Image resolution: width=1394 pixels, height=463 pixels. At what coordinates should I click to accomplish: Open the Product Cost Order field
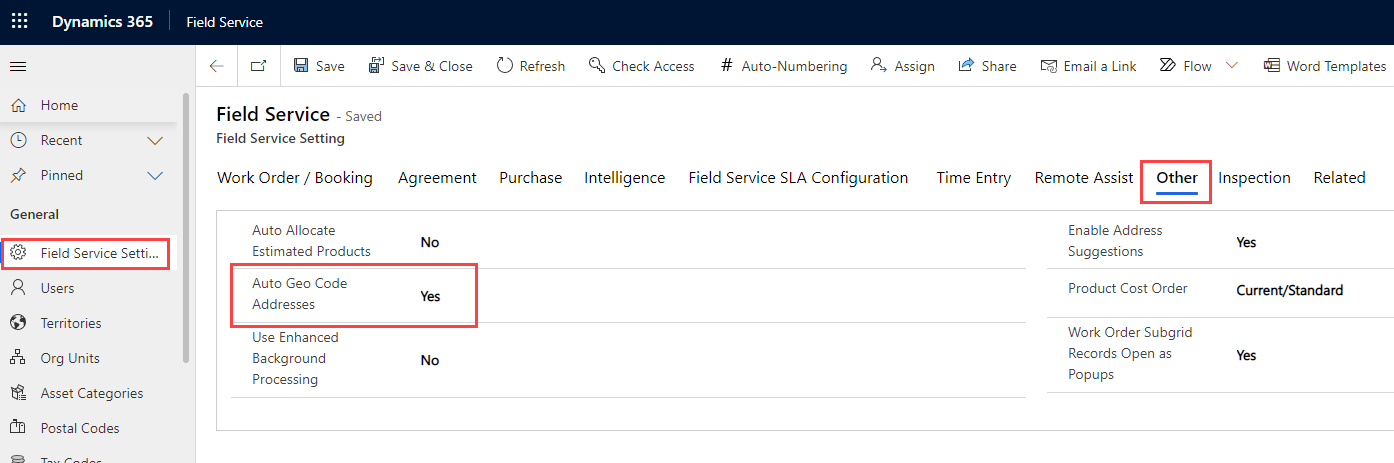point(1289,290)
